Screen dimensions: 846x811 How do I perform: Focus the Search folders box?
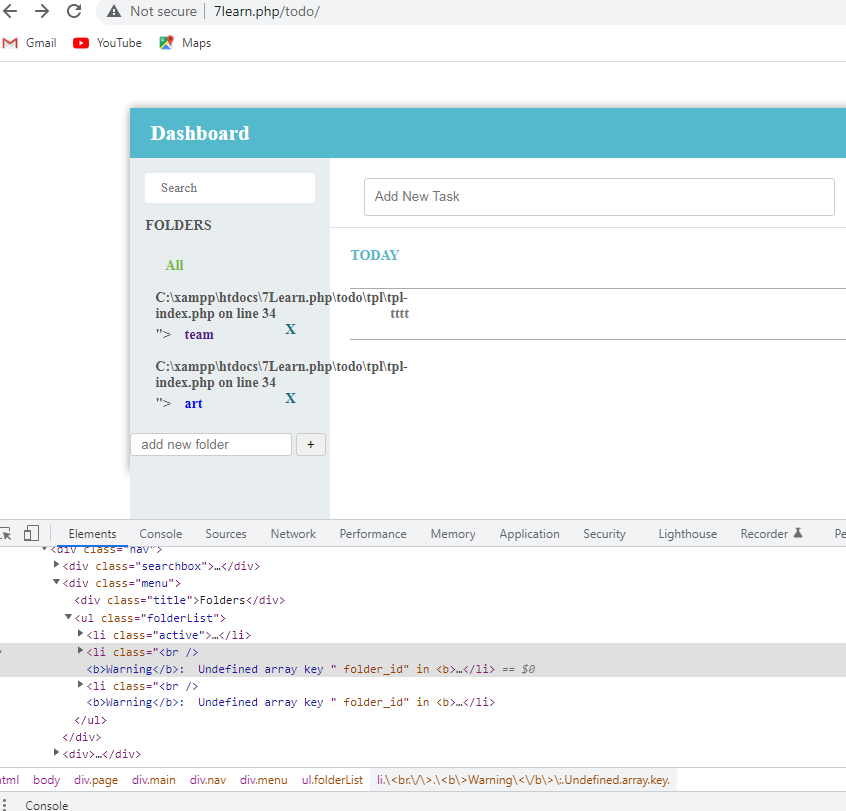[x=230, y=188]
